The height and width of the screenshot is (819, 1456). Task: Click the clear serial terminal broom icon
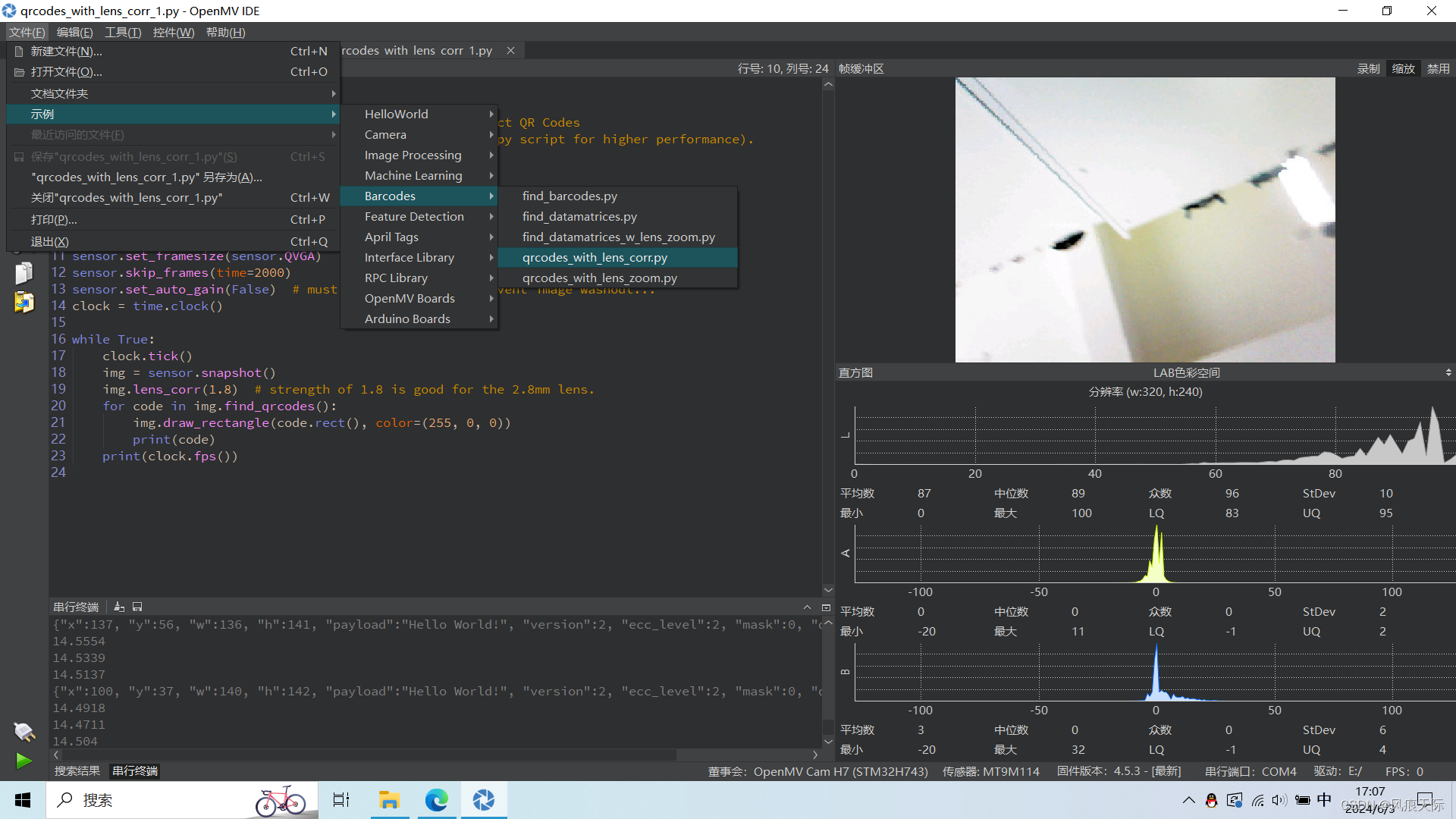119,607
